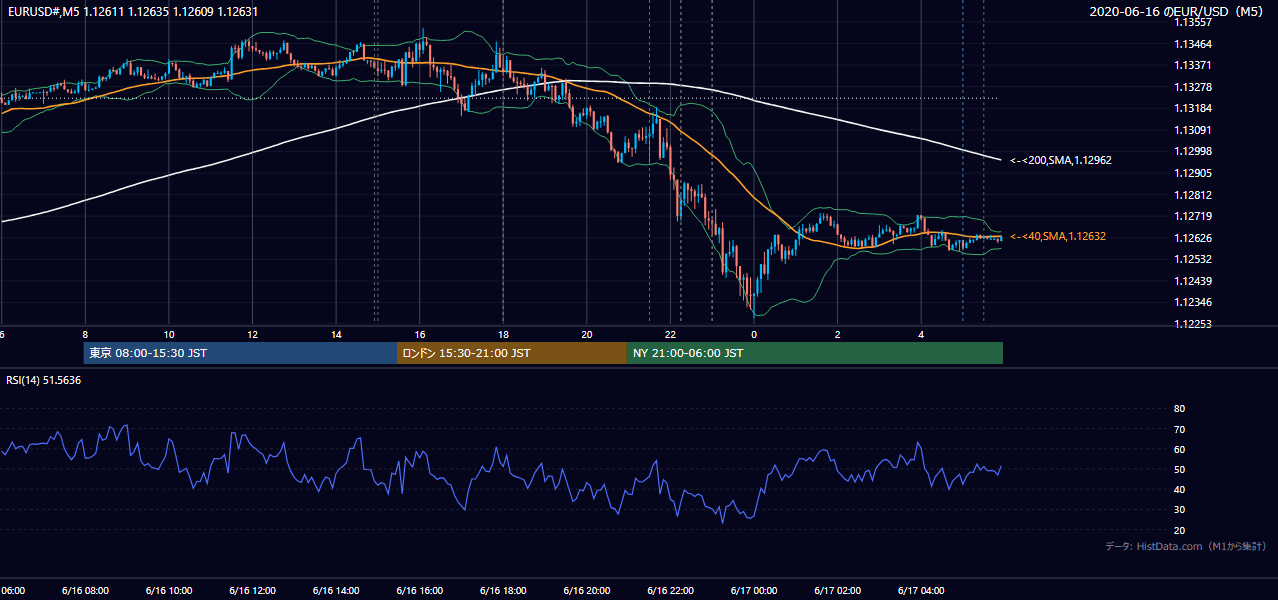The height and width of the screenshot is (600, 1278).
Task: Click RSI scale value 70
Action: click(x=1179, y=429)
